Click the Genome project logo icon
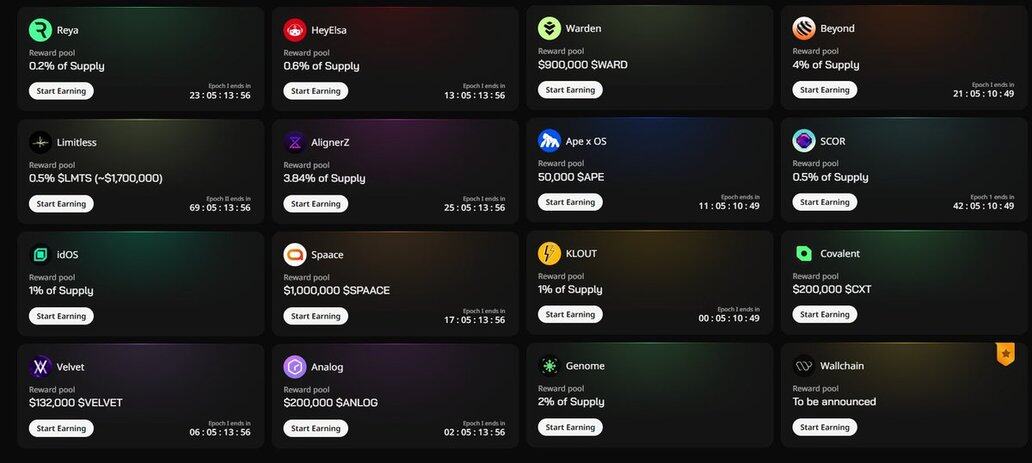 [x=549, y=366]
